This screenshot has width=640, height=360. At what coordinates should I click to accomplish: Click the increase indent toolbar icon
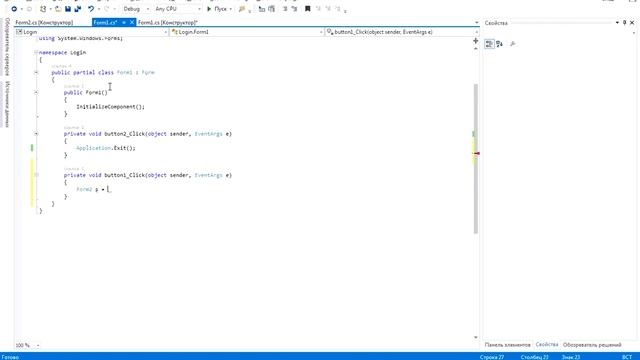[294, 9]
